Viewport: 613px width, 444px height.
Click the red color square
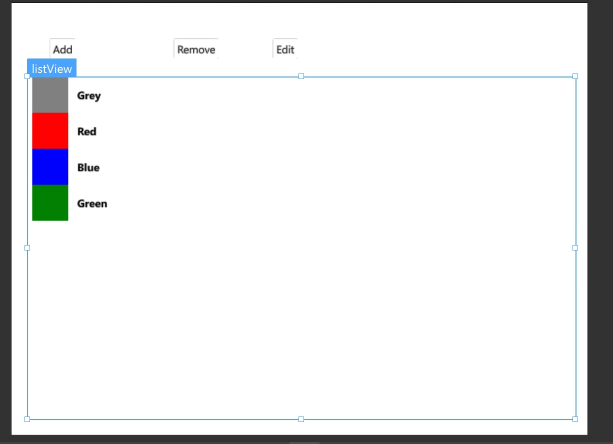[x=50, y=131]
